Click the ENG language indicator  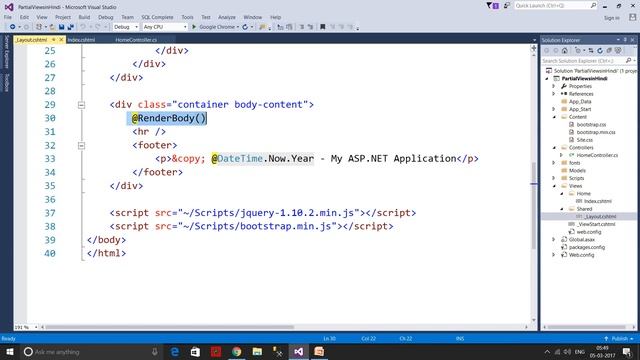[580, 352]
